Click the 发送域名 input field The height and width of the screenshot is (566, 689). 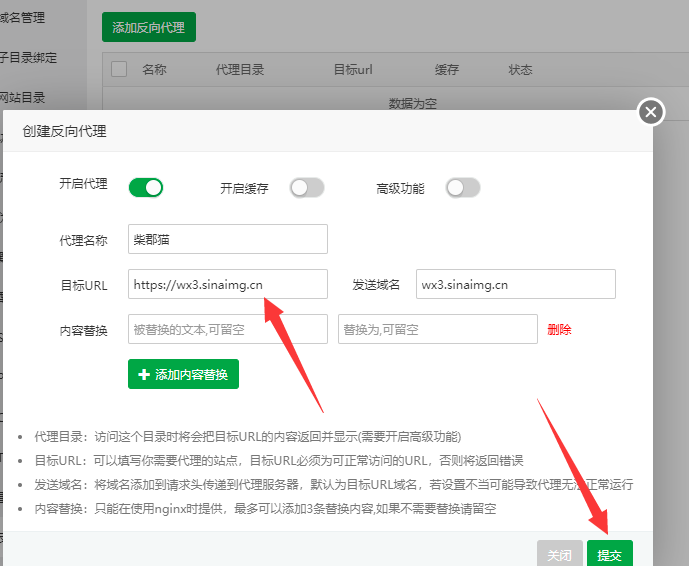515,284
